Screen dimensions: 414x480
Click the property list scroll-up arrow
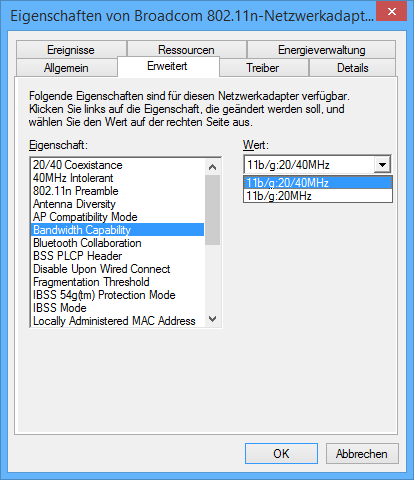point(212,167)
